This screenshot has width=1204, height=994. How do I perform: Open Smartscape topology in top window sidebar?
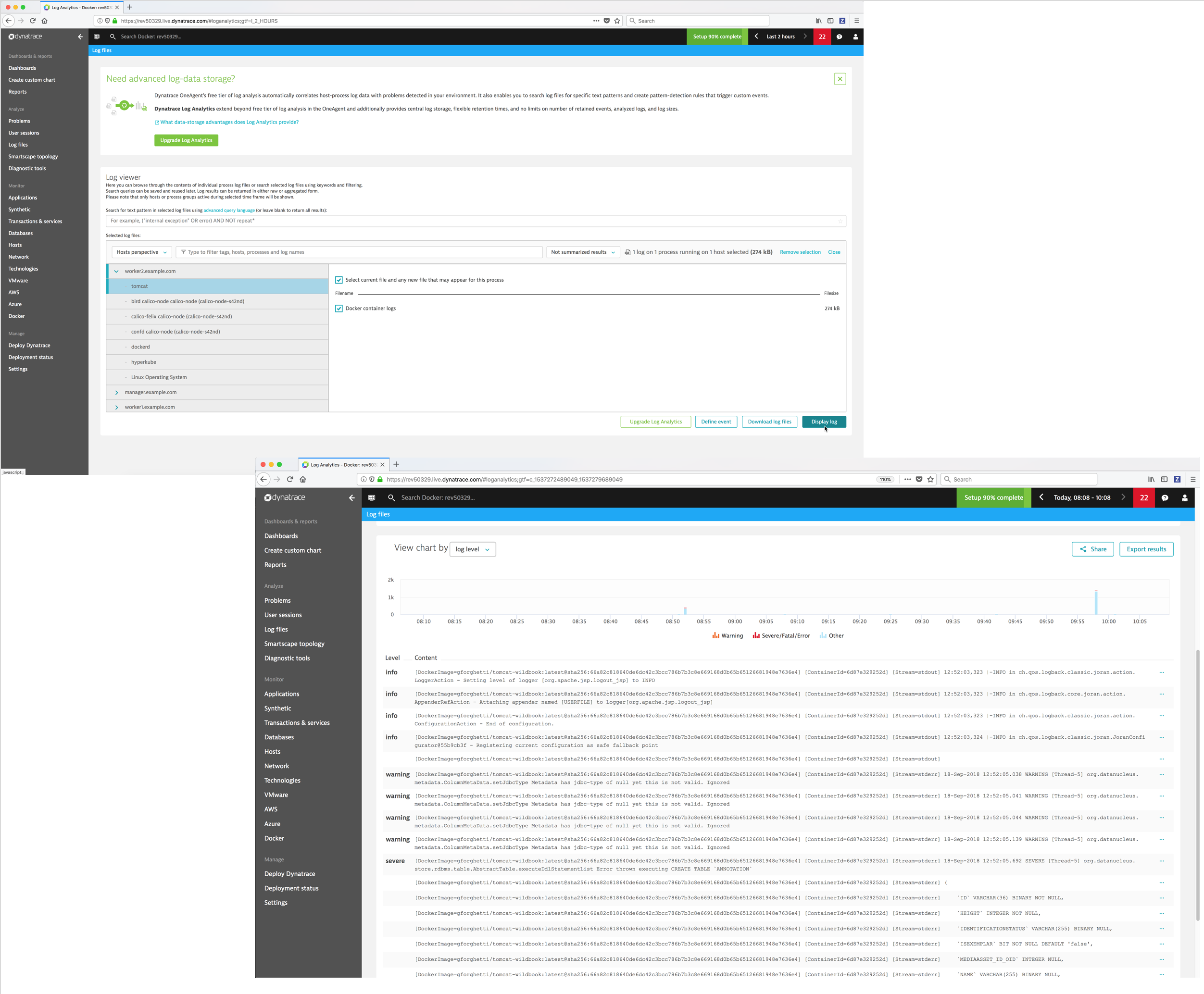pyautogui.click(x=33, y=156)
